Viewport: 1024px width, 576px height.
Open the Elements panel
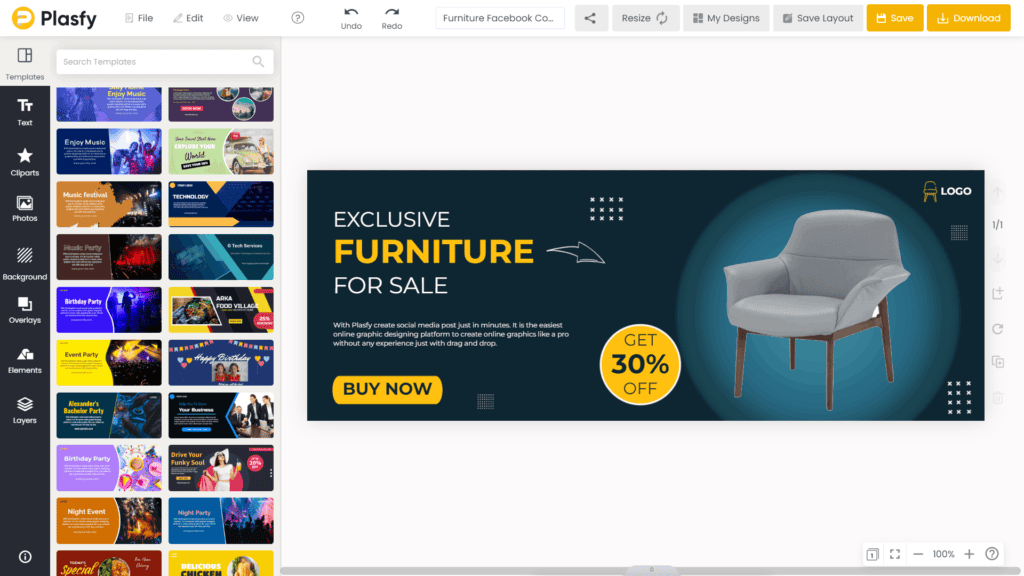pyautogui.click(x=25, y=360)
